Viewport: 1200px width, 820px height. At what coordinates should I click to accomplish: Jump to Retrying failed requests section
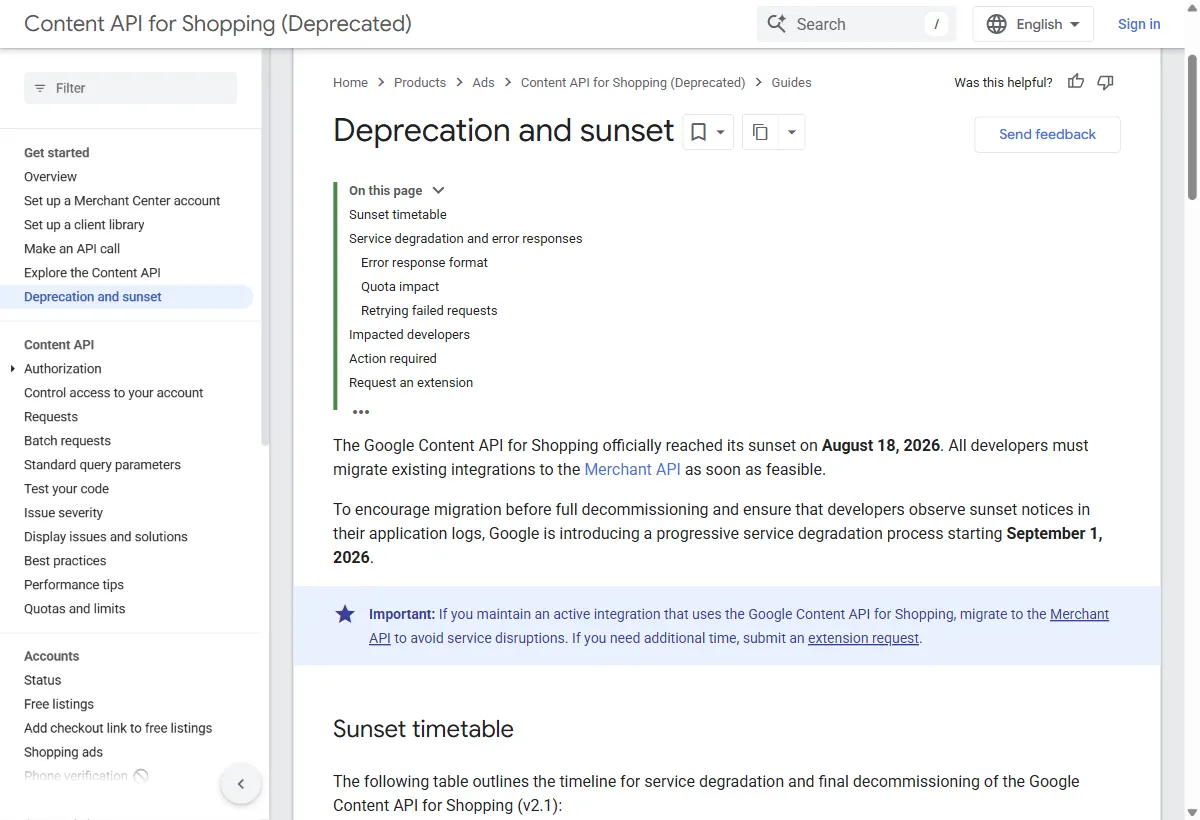coord(429,310)
